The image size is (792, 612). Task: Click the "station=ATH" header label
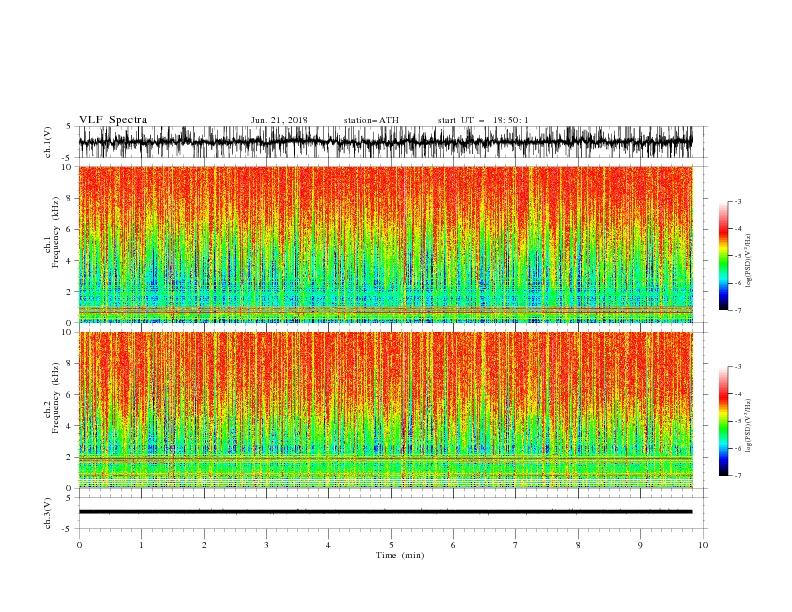click(x=371, y=120)
